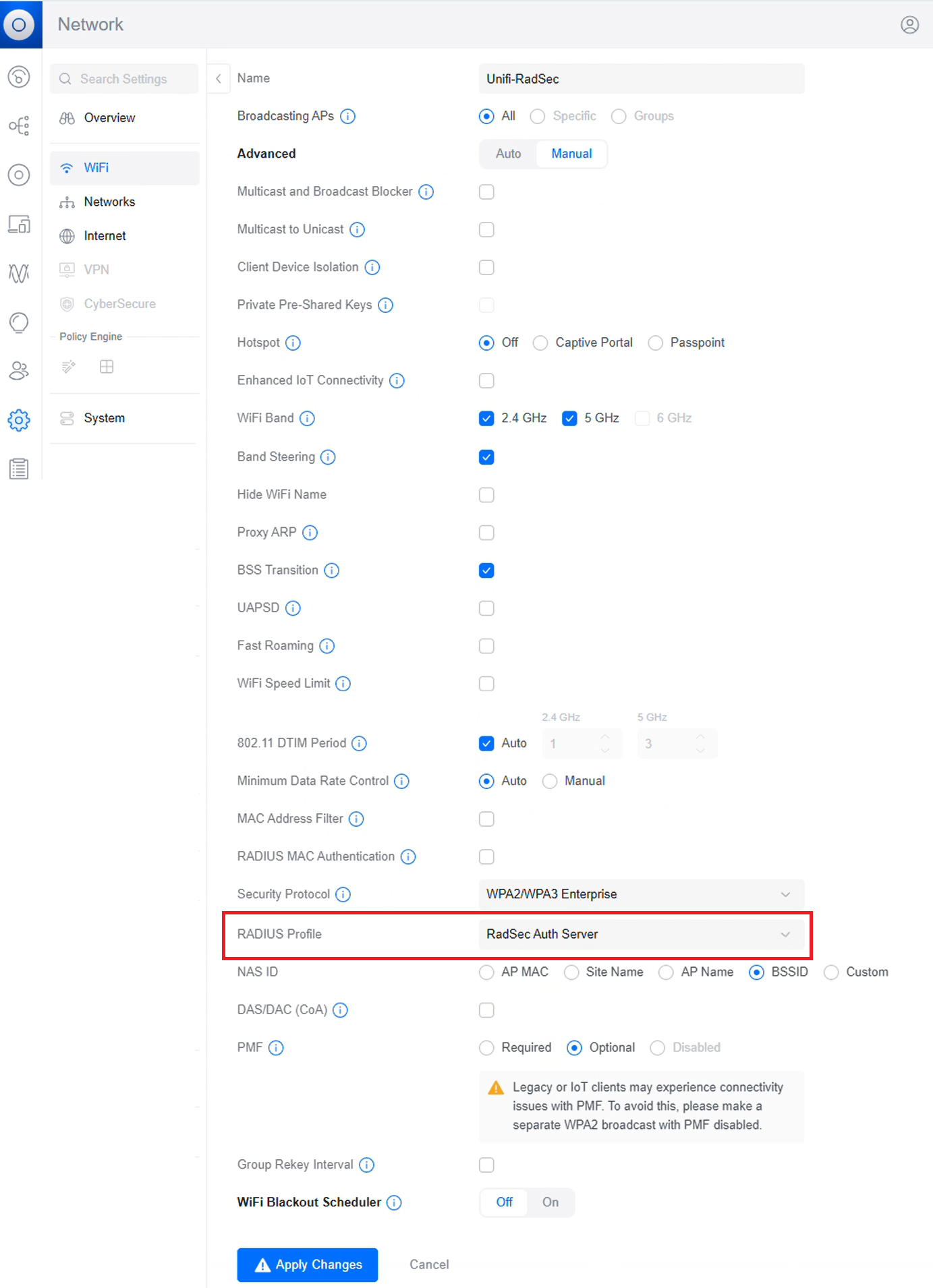The image size is (933, 1288).
Task: Switch Advanced to the Auto tab
Action: pos(508,154)
